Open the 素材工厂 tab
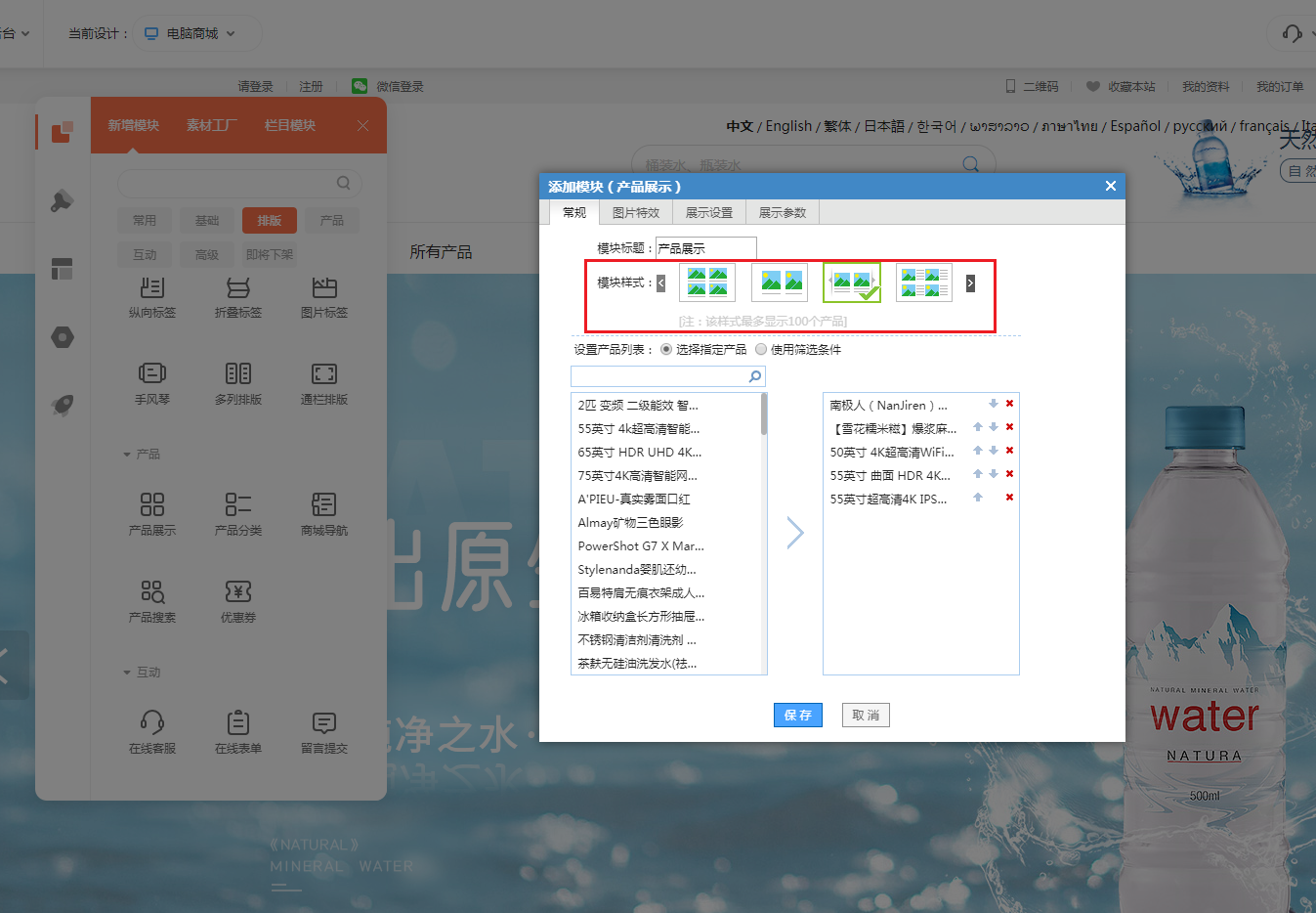1316x913 pixels. pos(211,125)
